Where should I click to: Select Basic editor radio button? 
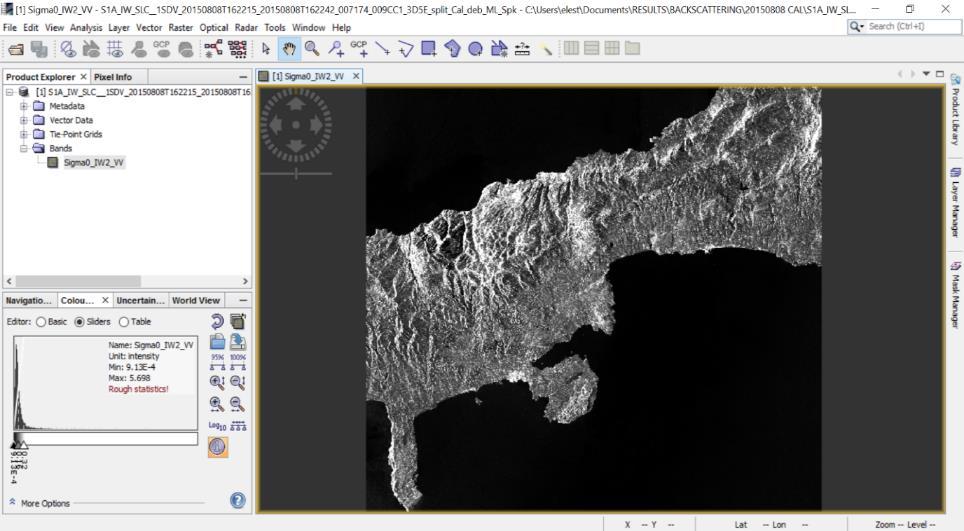(41, 322)
